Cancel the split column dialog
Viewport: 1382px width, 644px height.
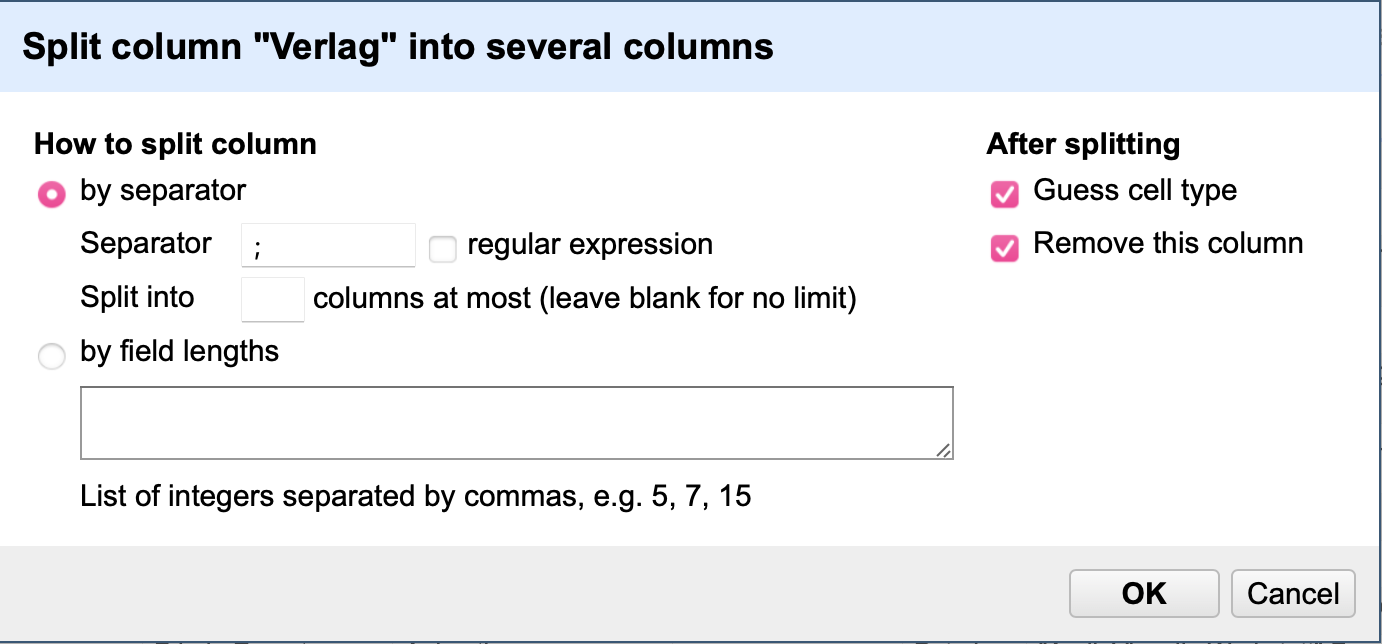[x=1293, y=594]
